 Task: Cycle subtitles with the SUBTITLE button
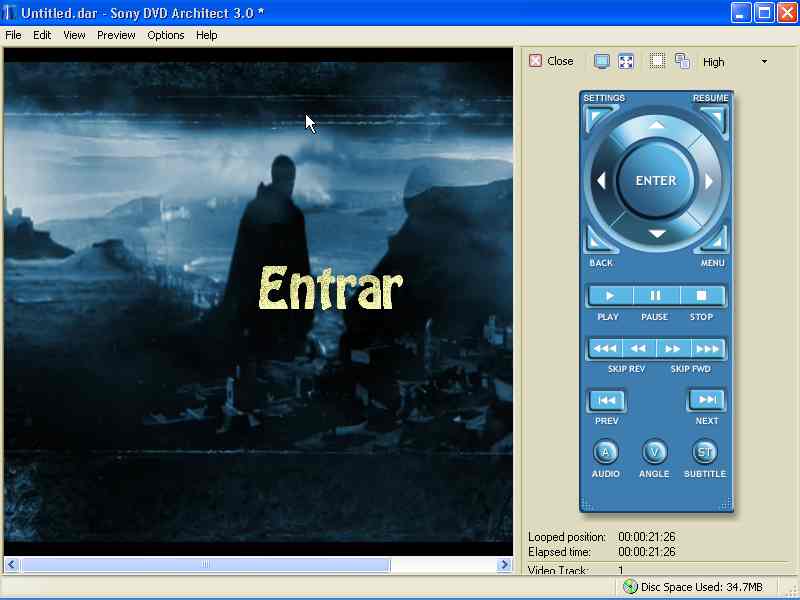[705, 452]
